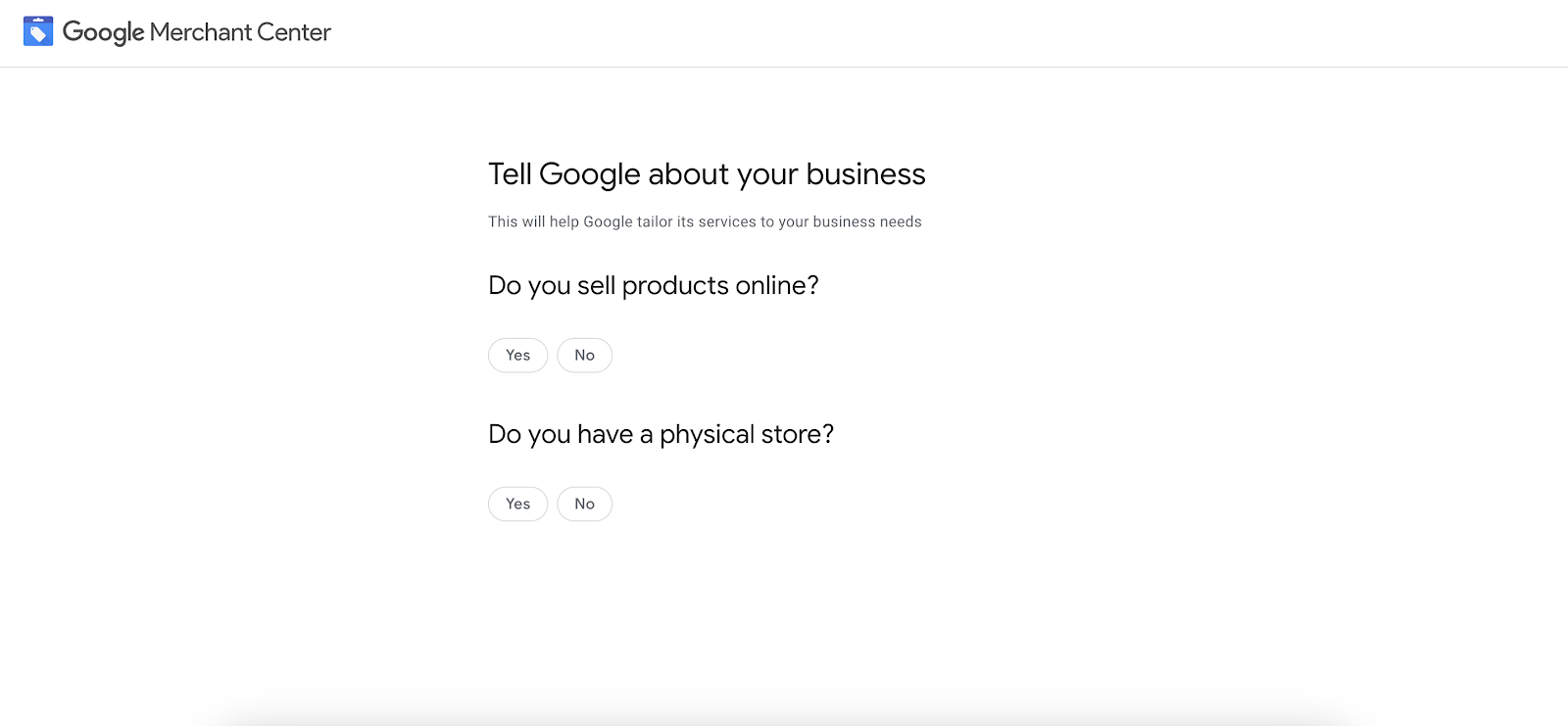Screen dimensions: 1568x726
Task: Click the word "Tell" in the main heading
Action: click(510, 174)
